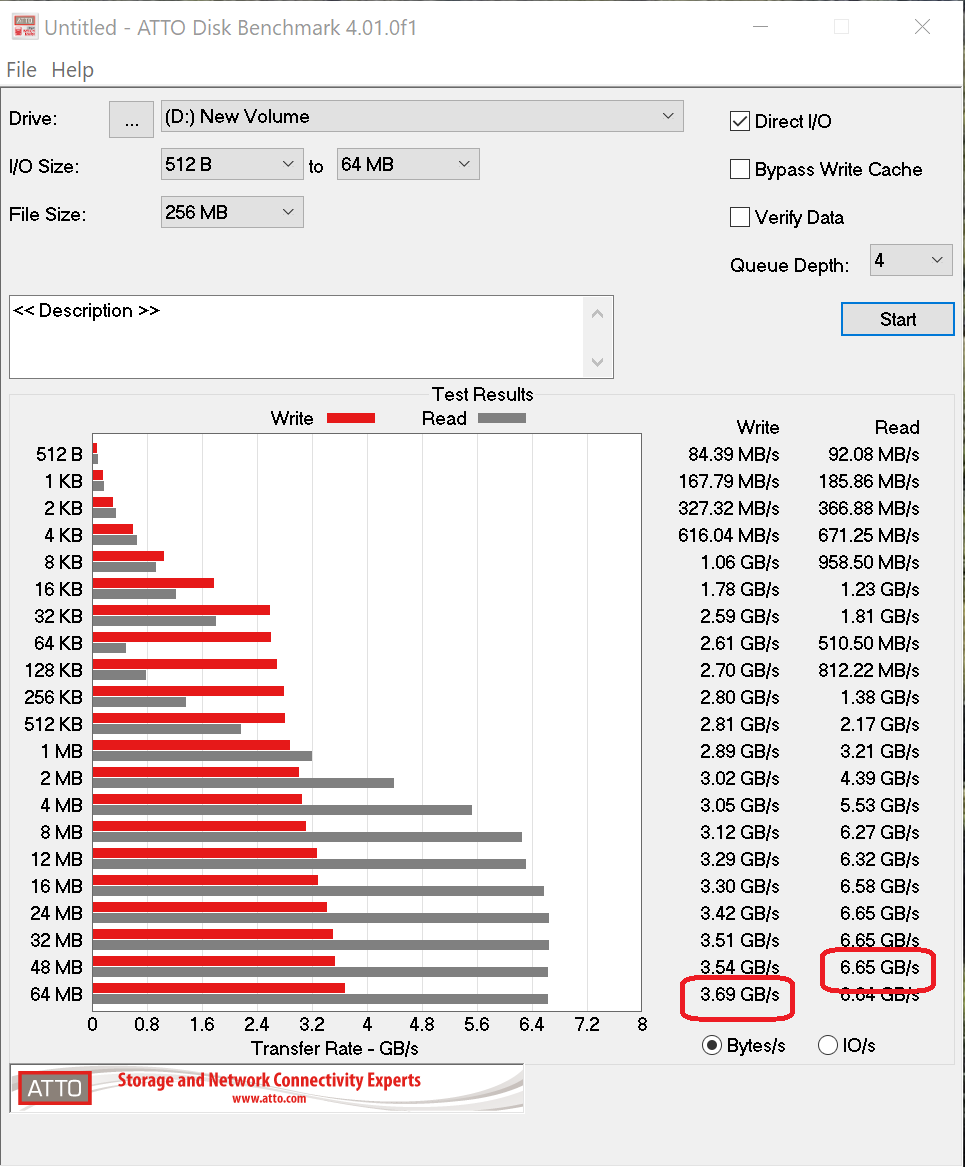This screenshot has width=965, height=1167.
Task: Expand the 512 B minimum I/O size dropdown
Action: pos(231,164)
